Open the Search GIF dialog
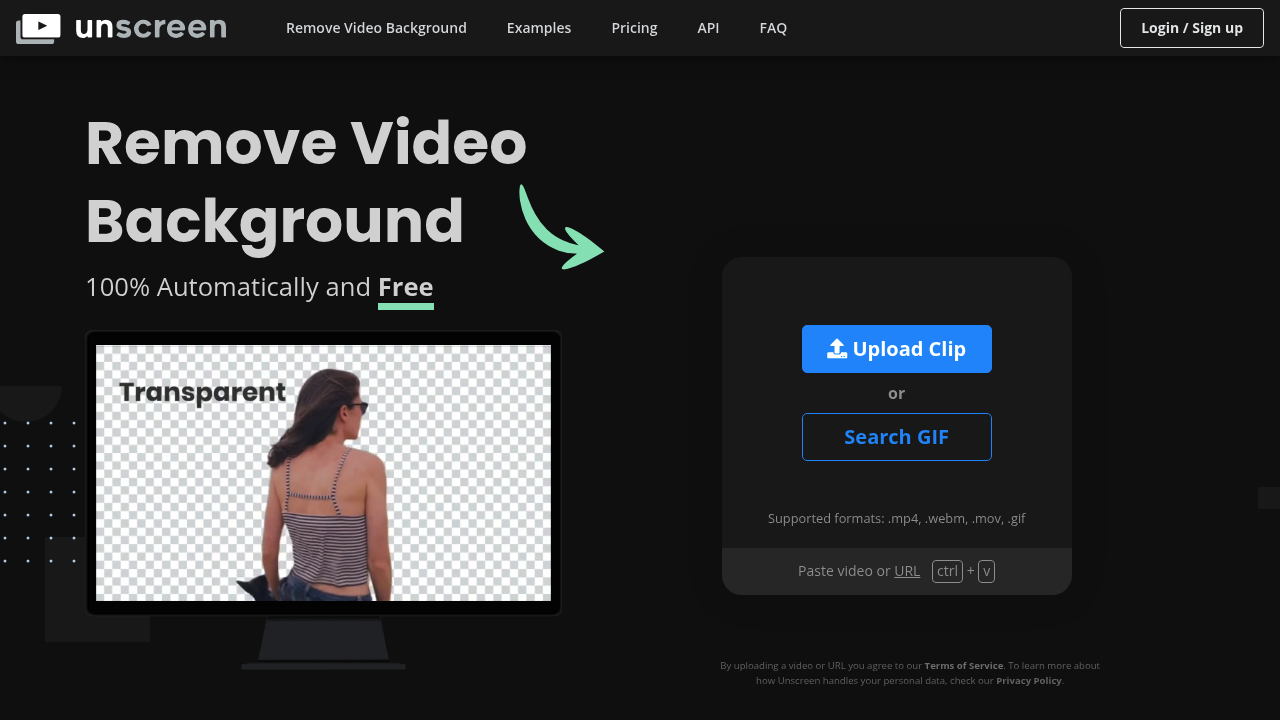The width and height of the screenshot is (1280, 720). tap(896, 436)
